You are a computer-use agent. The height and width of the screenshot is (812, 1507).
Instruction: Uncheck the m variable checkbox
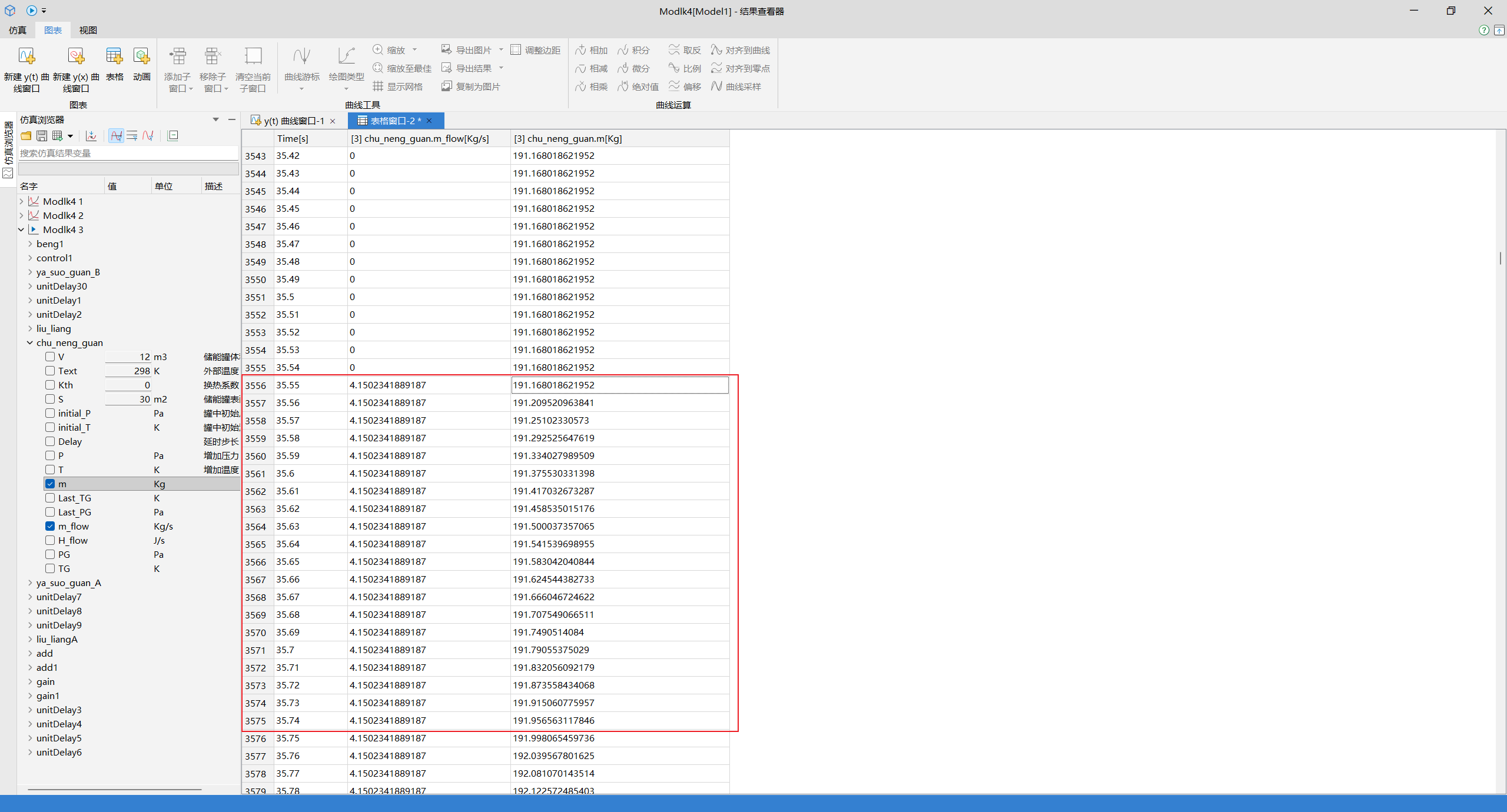pos(50,484)
